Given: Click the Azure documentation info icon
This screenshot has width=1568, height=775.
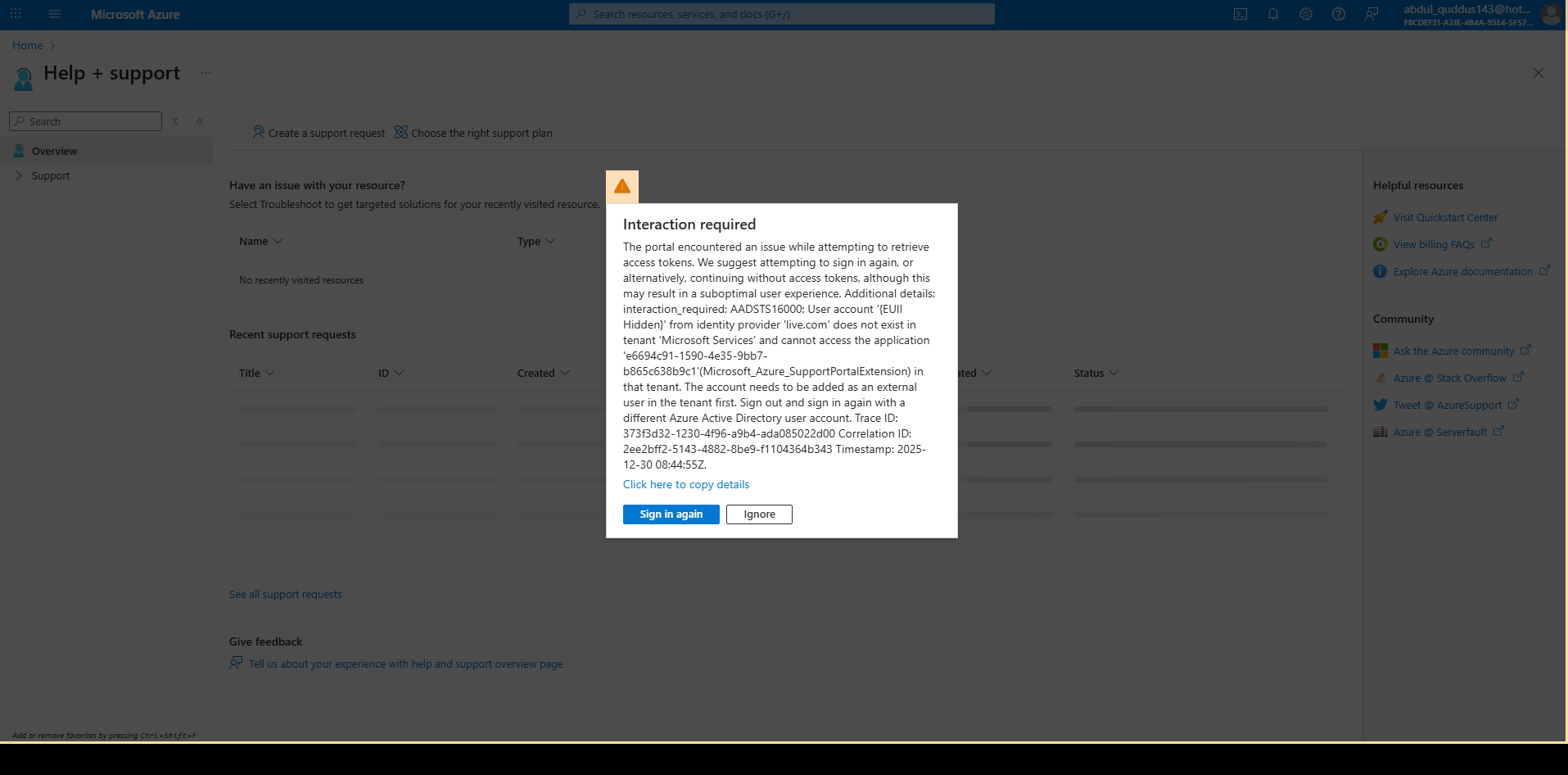Looking at the screenshot, I should click(1380, 271).
